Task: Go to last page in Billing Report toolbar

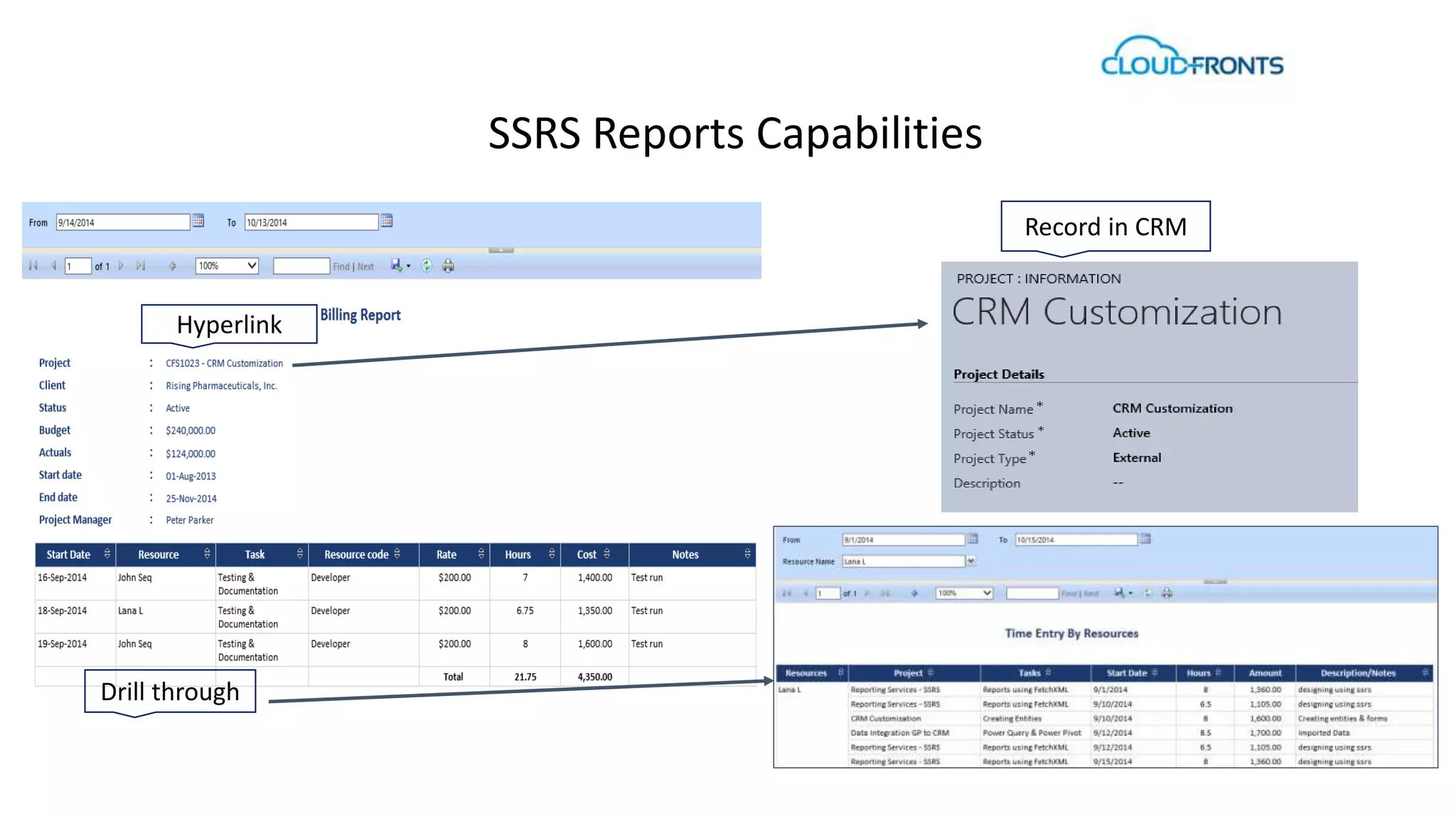Action: (141, 266)
